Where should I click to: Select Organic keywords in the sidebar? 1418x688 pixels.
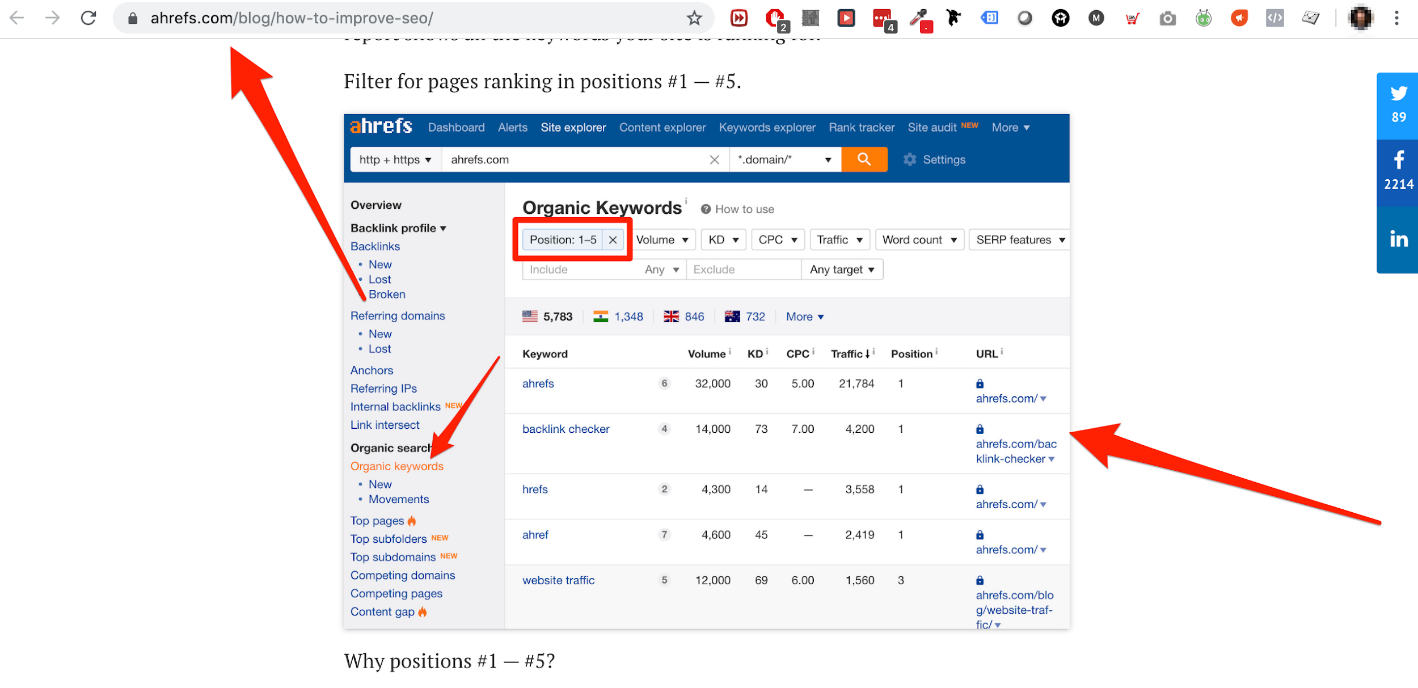click(397, 467)
